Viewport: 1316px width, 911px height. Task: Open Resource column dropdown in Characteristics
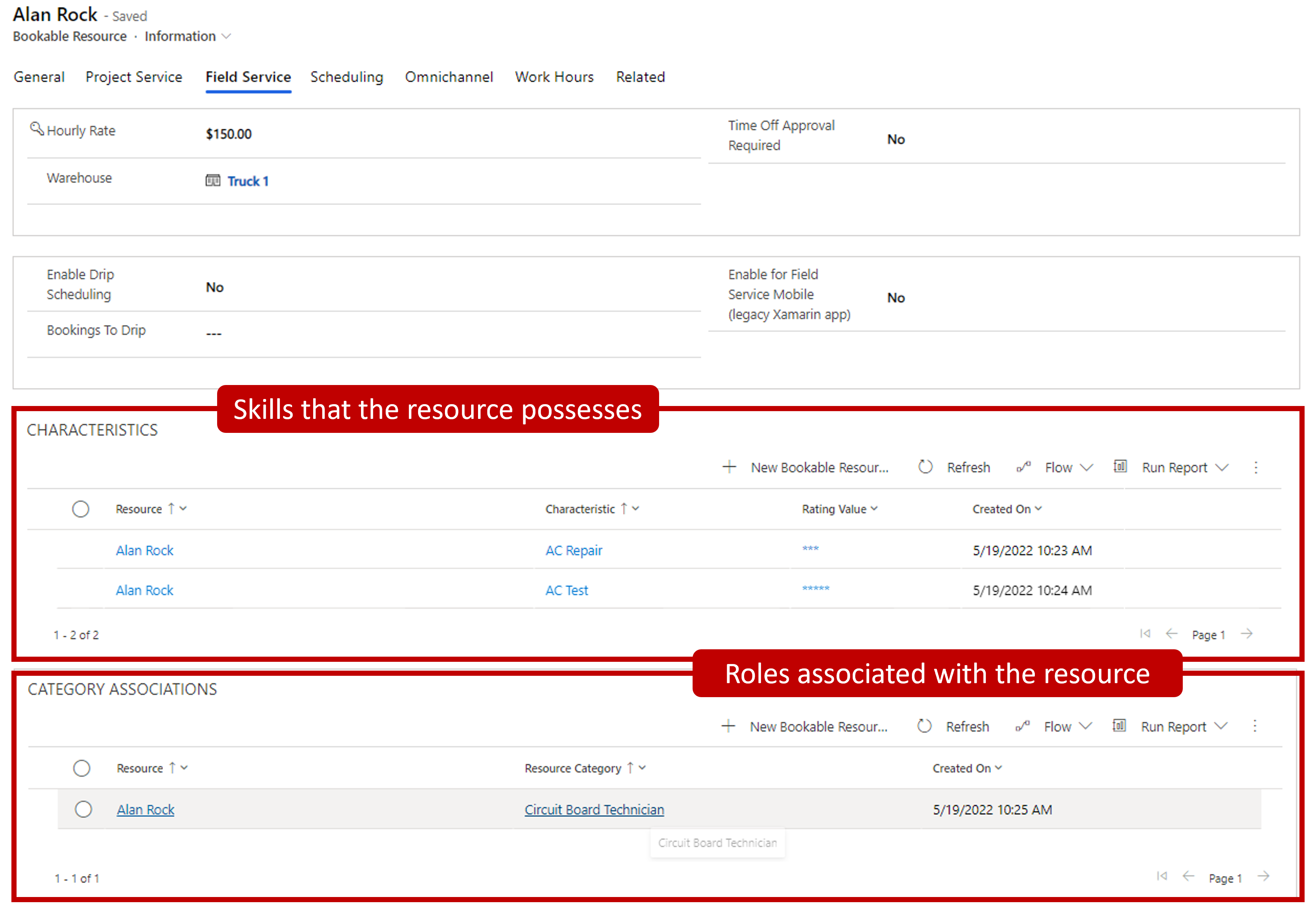click(x=183, y=509)
